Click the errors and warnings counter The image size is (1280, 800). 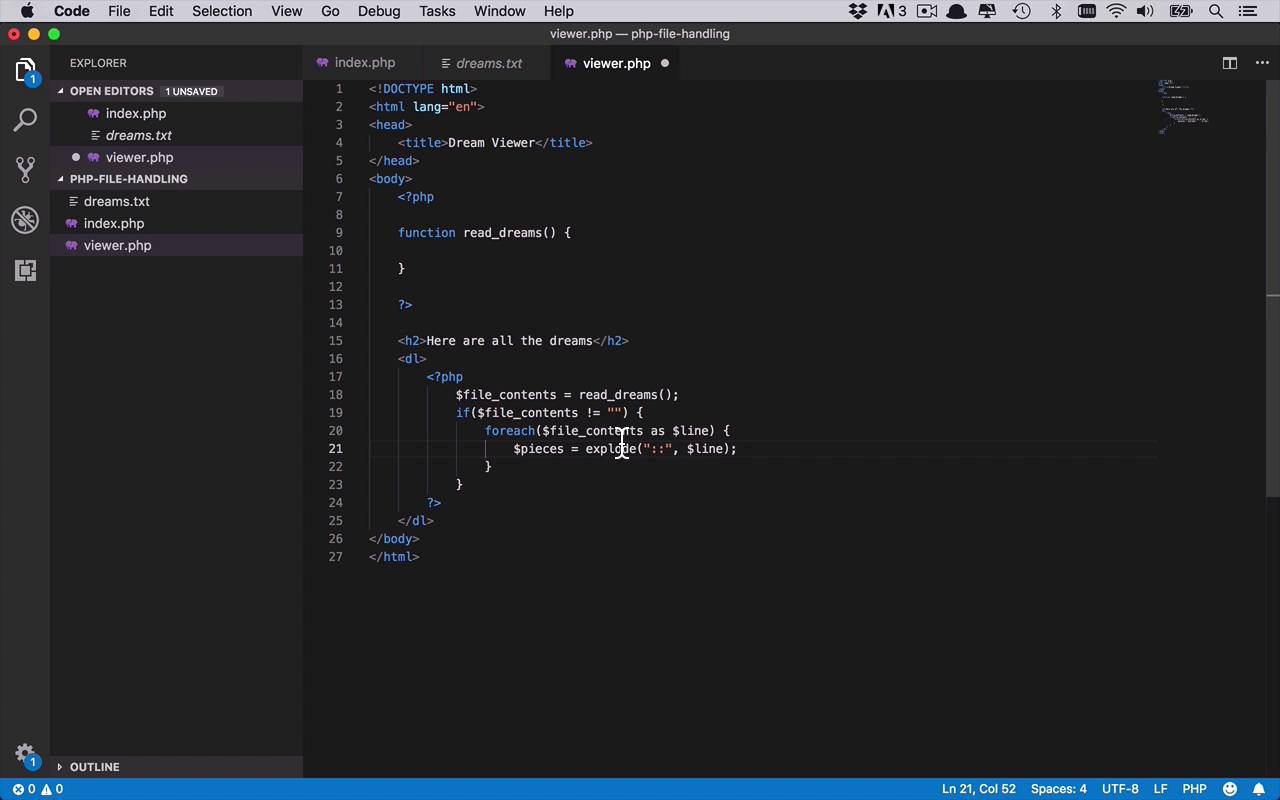(x=38, y=789)
